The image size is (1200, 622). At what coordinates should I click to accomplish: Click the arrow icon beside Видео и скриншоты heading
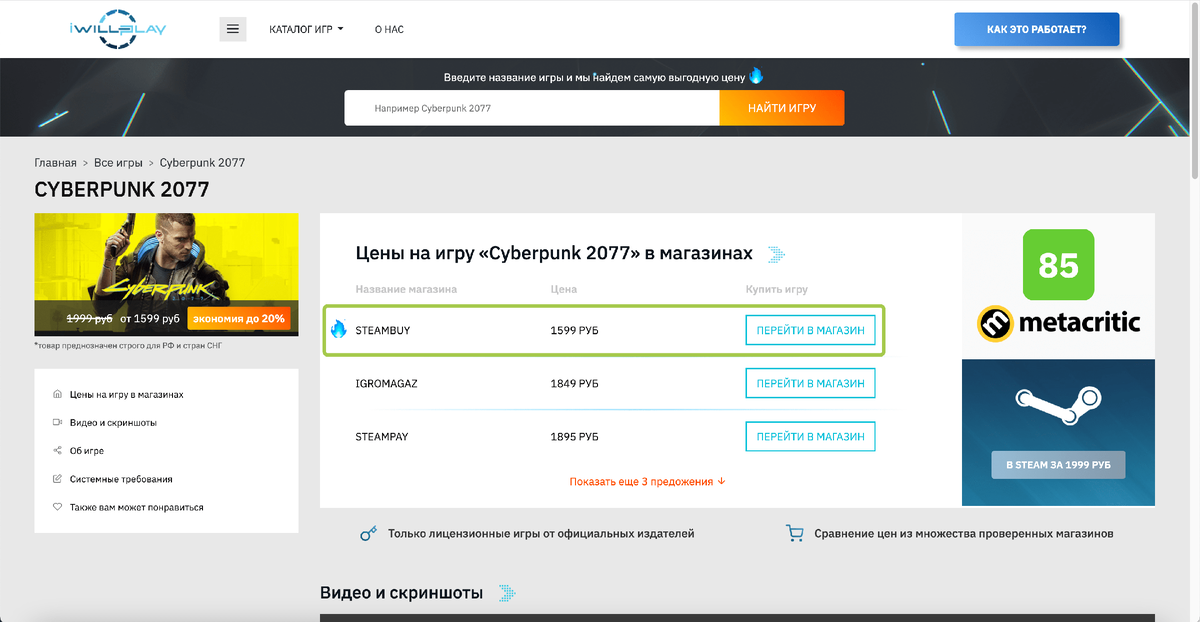[x=508, y=593]
